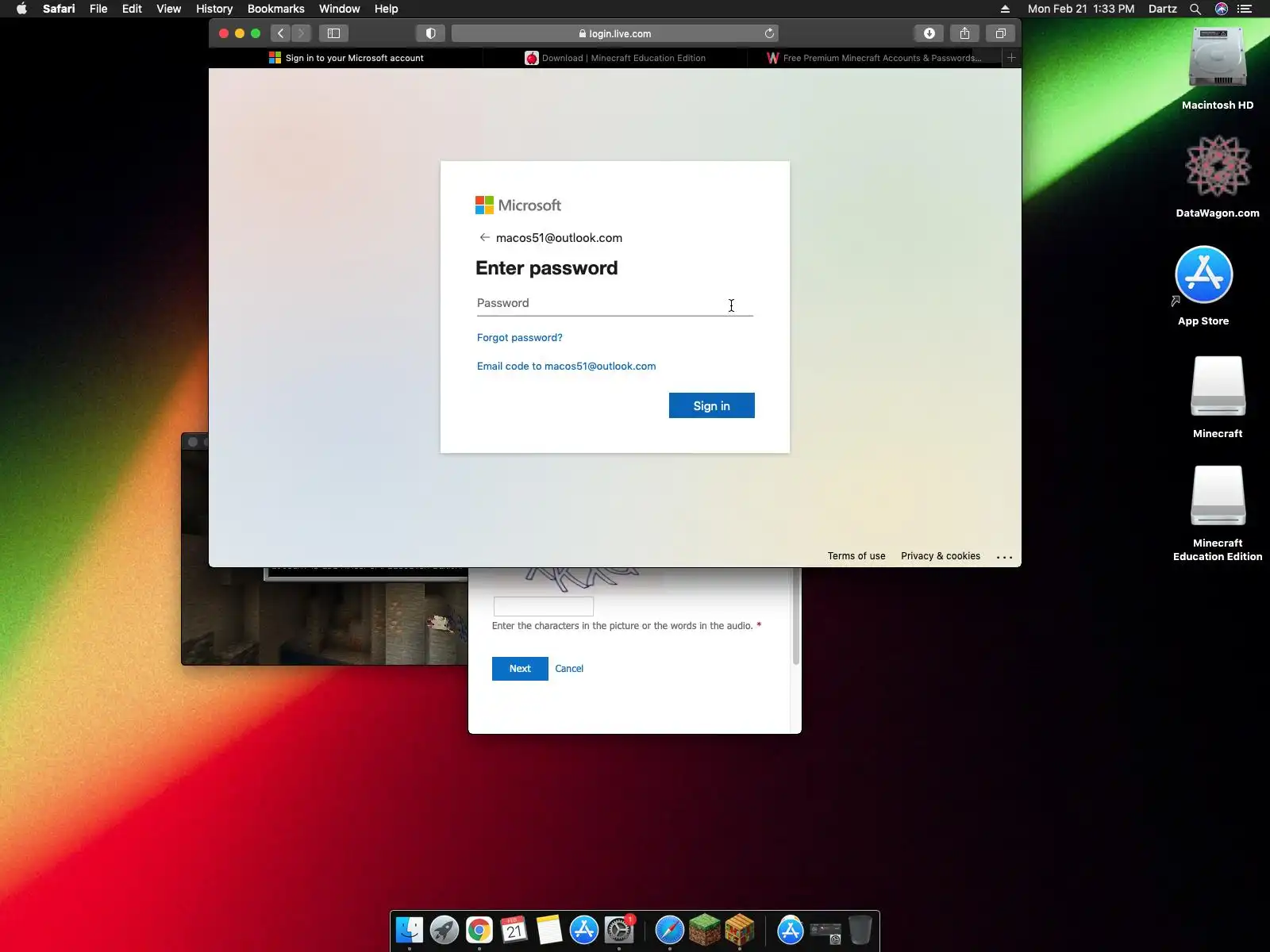Open the Window menu
1270x952 pixels.
click(x=340, y=9)
